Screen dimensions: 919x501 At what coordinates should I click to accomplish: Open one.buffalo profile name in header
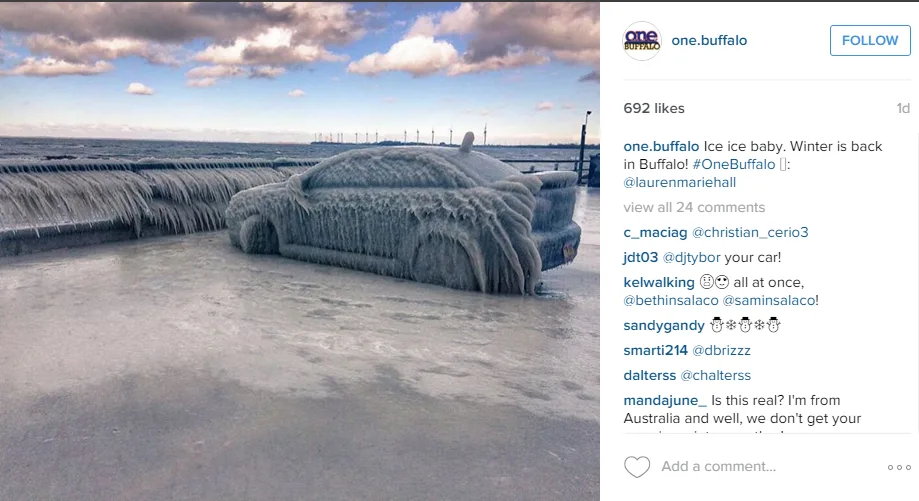click(x=709, y=40)
